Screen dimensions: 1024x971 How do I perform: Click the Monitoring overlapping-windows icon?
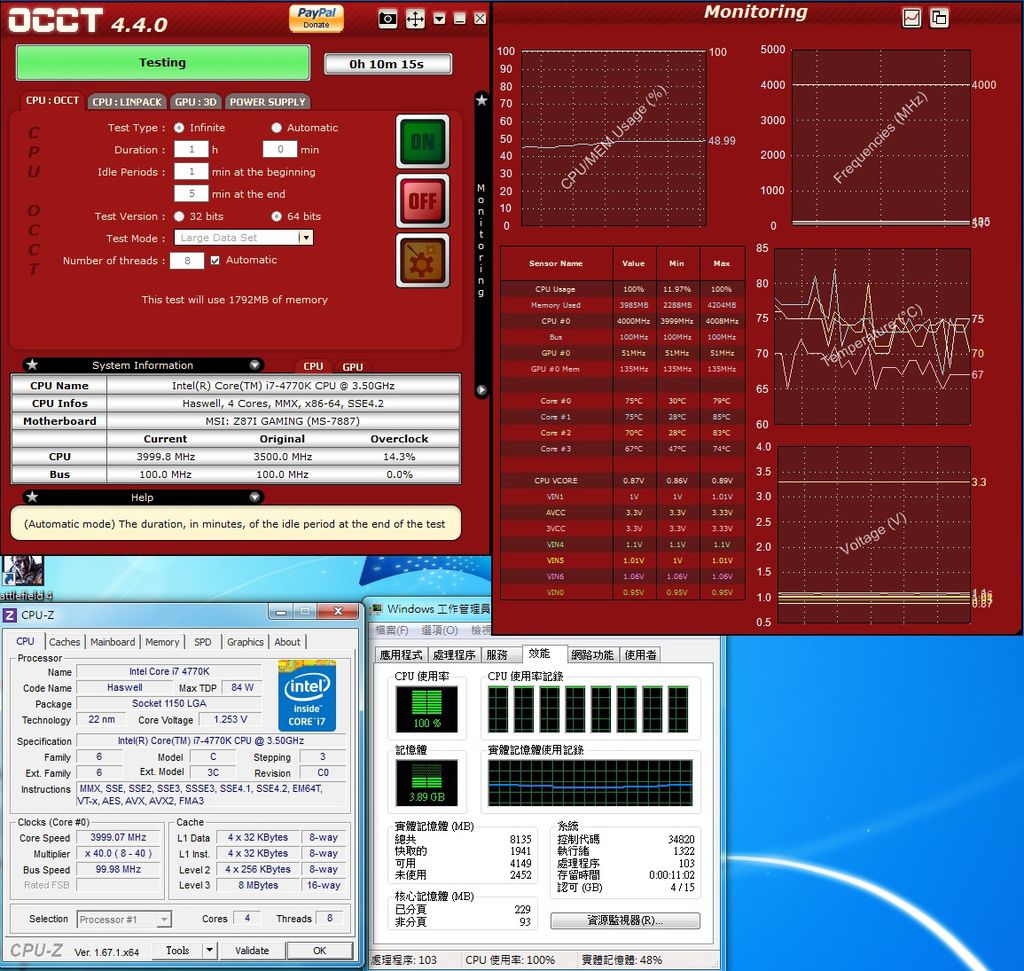939,18
